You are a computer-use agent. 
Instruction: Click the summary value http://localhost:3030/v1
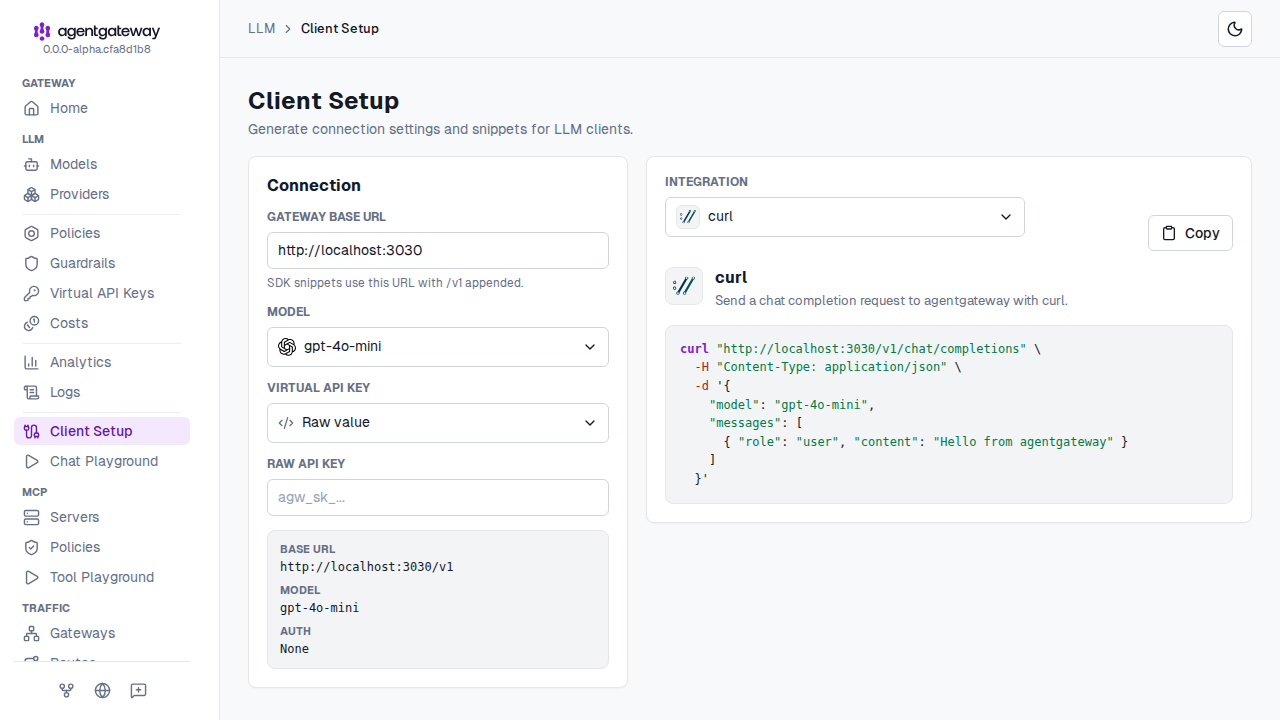click(x=367, y=566)
